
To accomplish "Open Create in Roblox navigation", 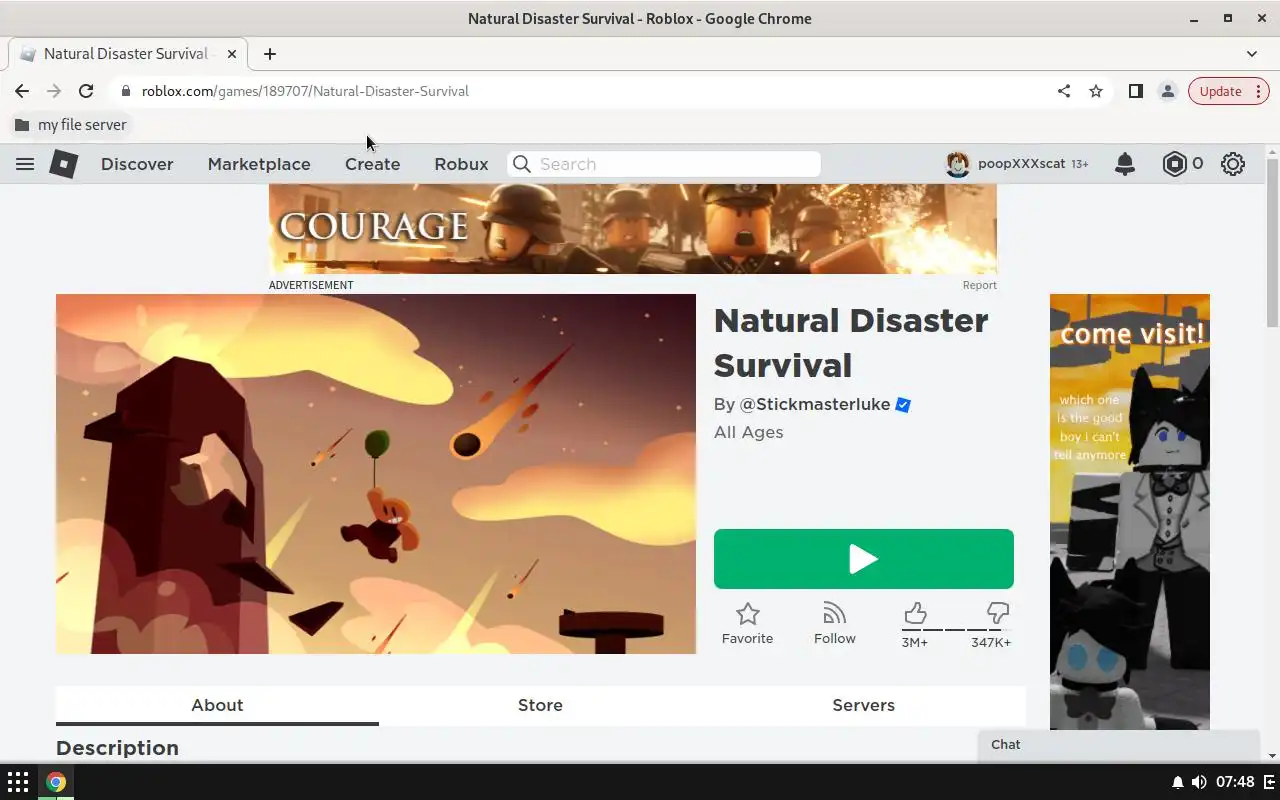I will pyautogui.click(x=373, y=164).
